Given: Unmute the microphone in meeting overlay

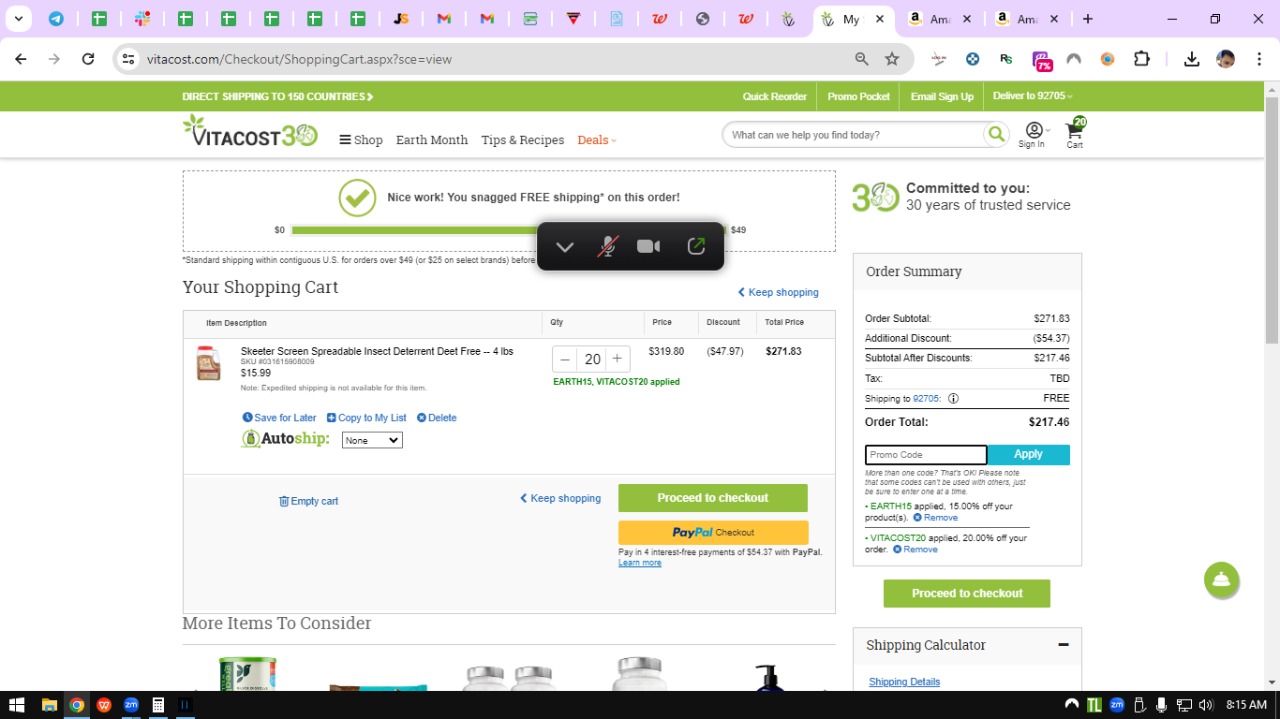Looking at the screenshot, I should [x=607, y=247].
